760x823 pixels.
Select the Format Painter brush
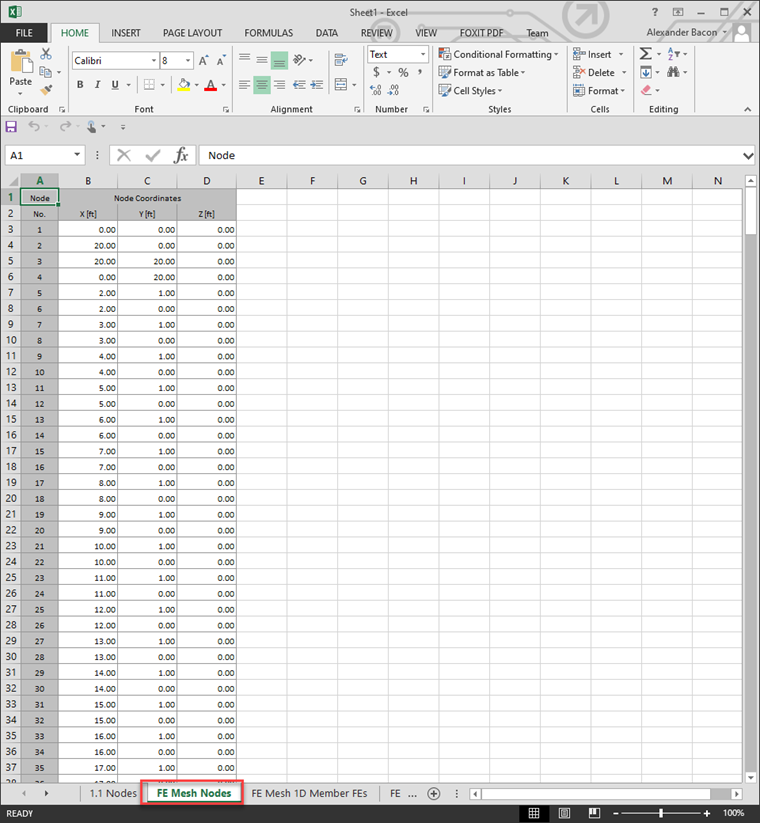(x=46, y=90)
